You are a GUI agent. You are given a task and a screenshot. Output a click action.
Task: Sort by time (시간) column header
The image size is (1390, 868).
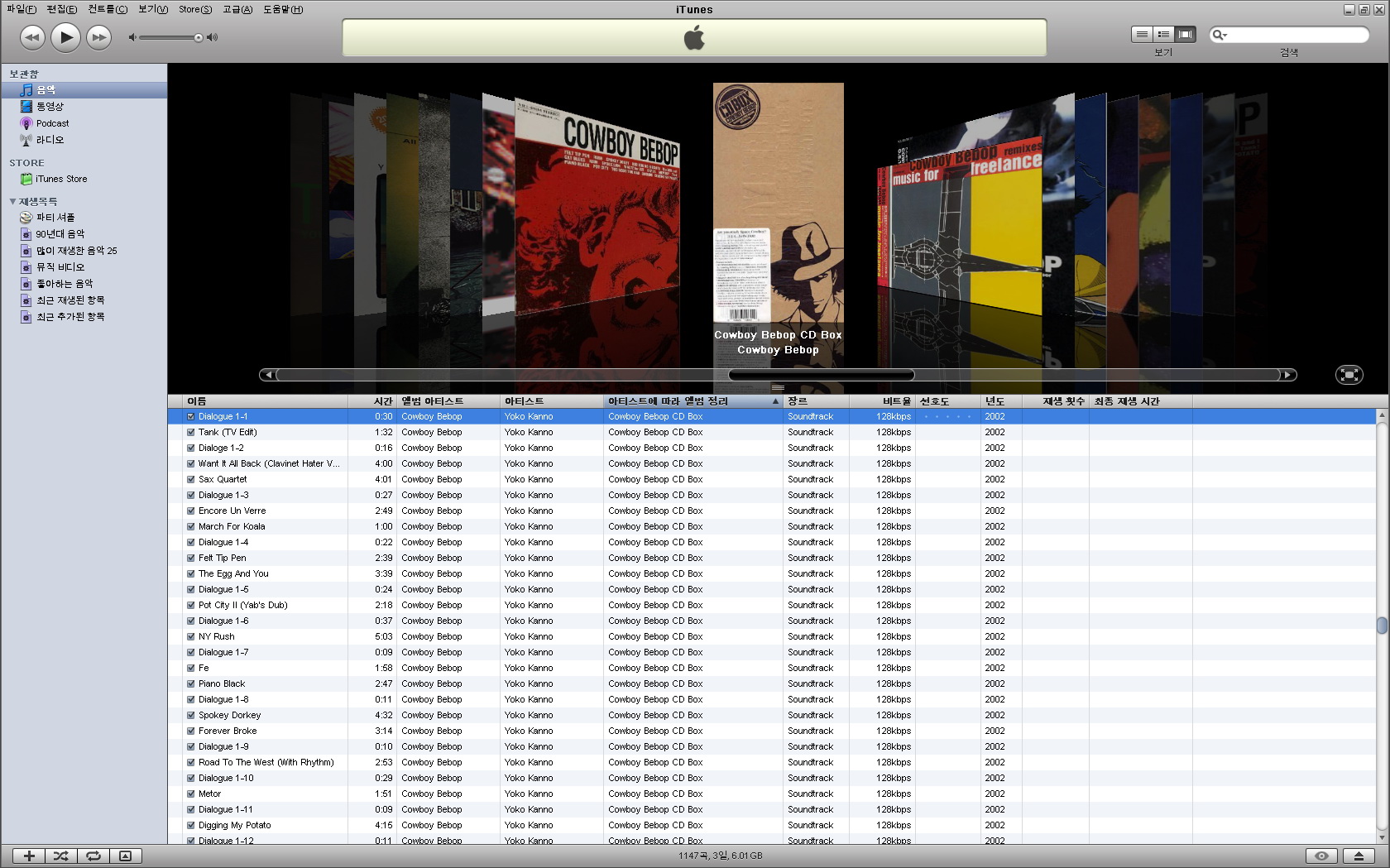372,401
